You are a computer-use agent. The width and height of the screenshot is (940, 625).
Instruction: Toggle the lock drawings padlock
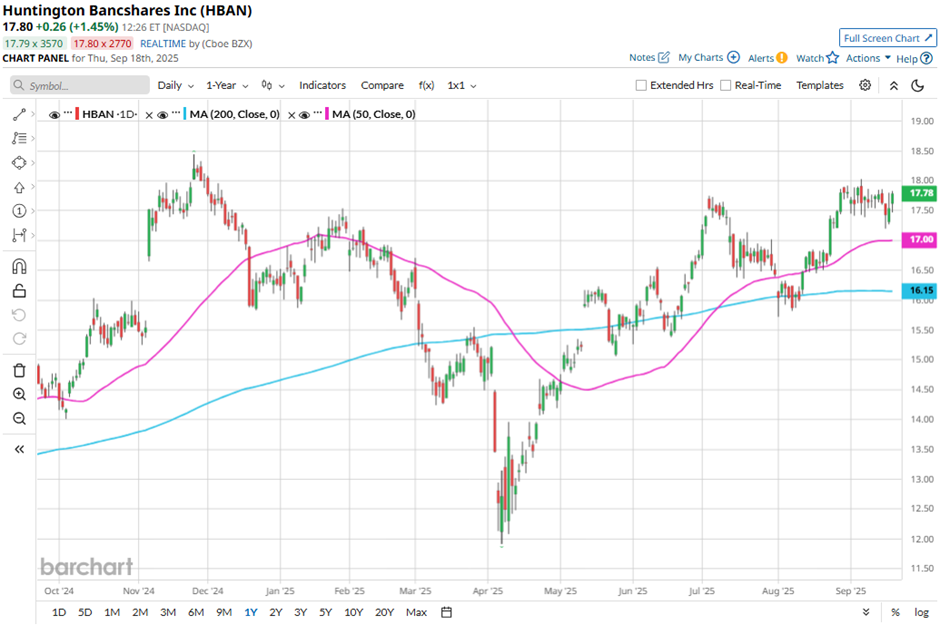pos(19,291)
